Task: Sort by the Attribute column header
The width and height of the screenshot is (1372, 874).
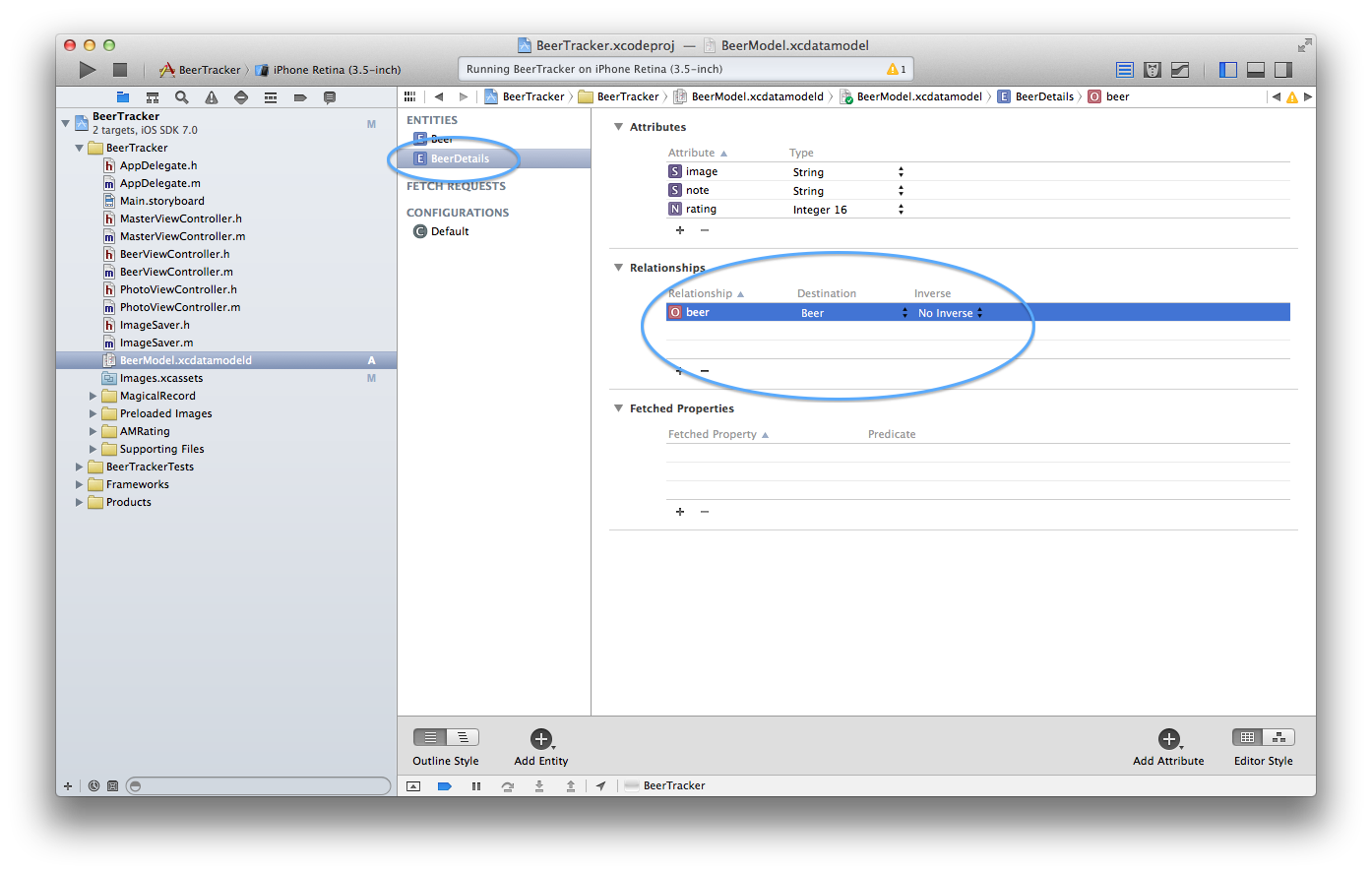Action: click(697, 153)
